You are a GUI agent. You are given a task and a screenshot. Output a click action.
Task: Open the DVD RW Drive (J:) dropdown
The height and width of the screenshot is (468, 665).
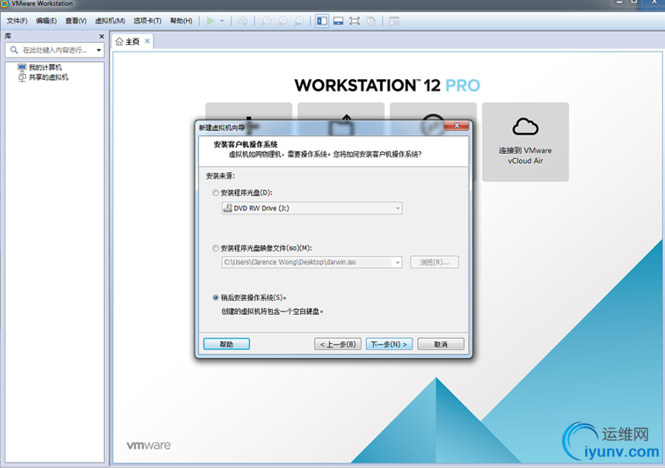[x=312, y=208]
